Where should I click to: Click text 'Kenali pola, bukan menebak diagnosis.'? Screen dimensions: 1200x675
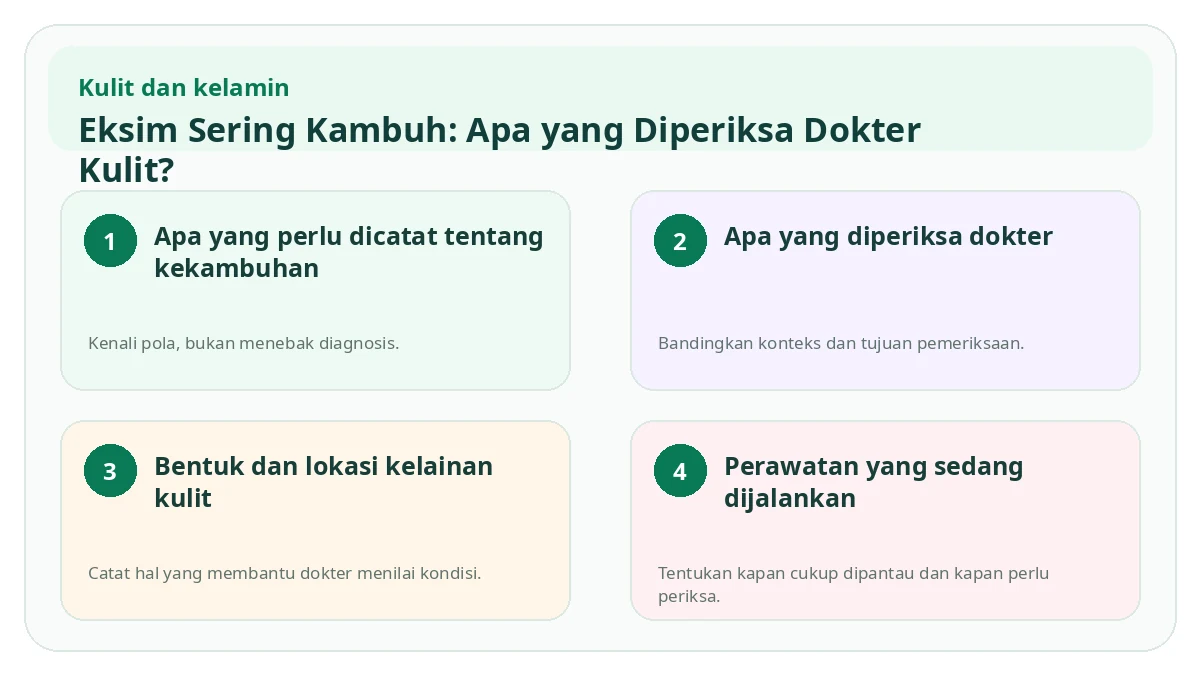(244, 343)
